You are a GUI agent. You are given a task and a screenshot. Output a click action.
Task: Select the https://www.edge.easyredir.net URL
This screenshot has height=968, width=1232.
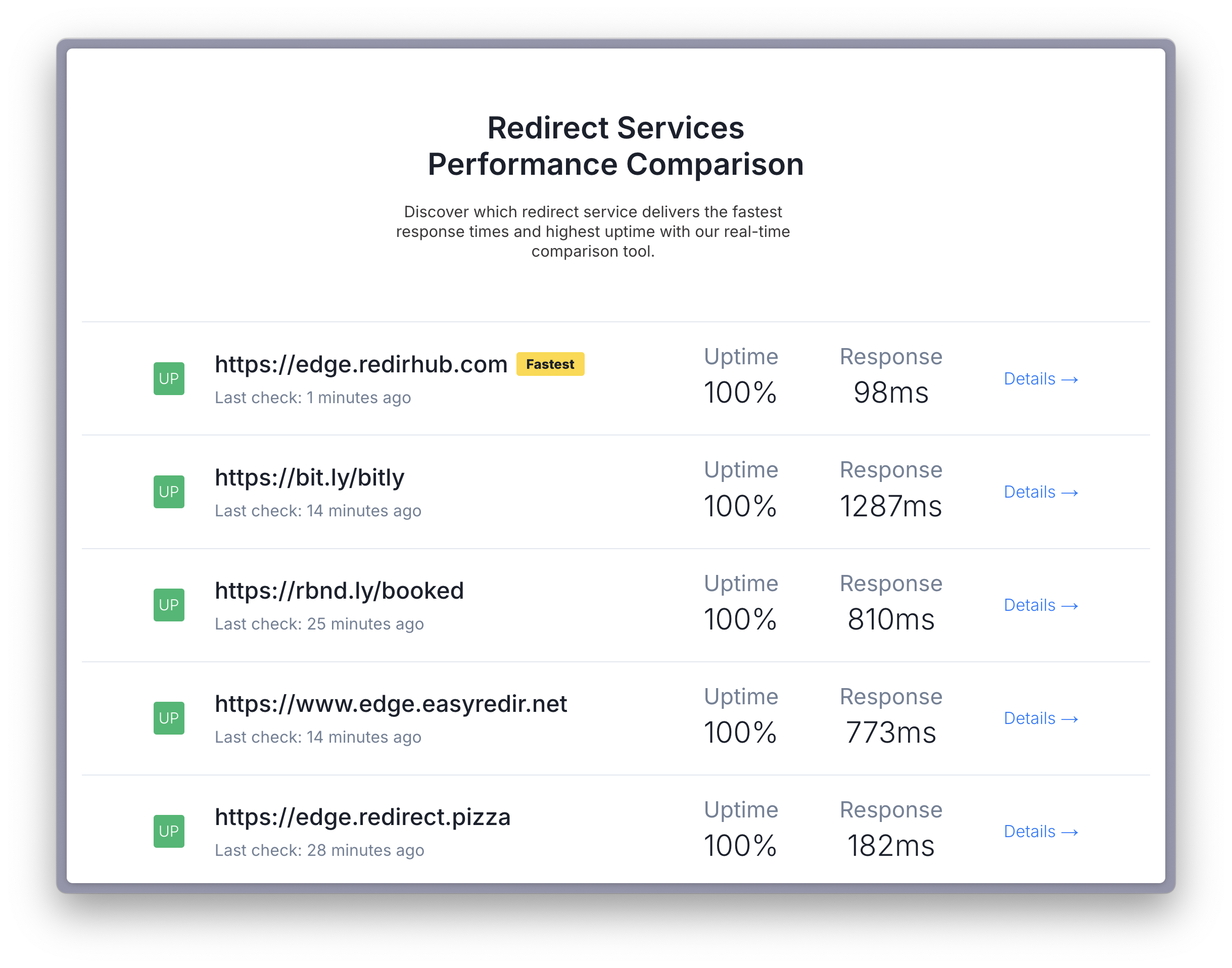point(391,704)
